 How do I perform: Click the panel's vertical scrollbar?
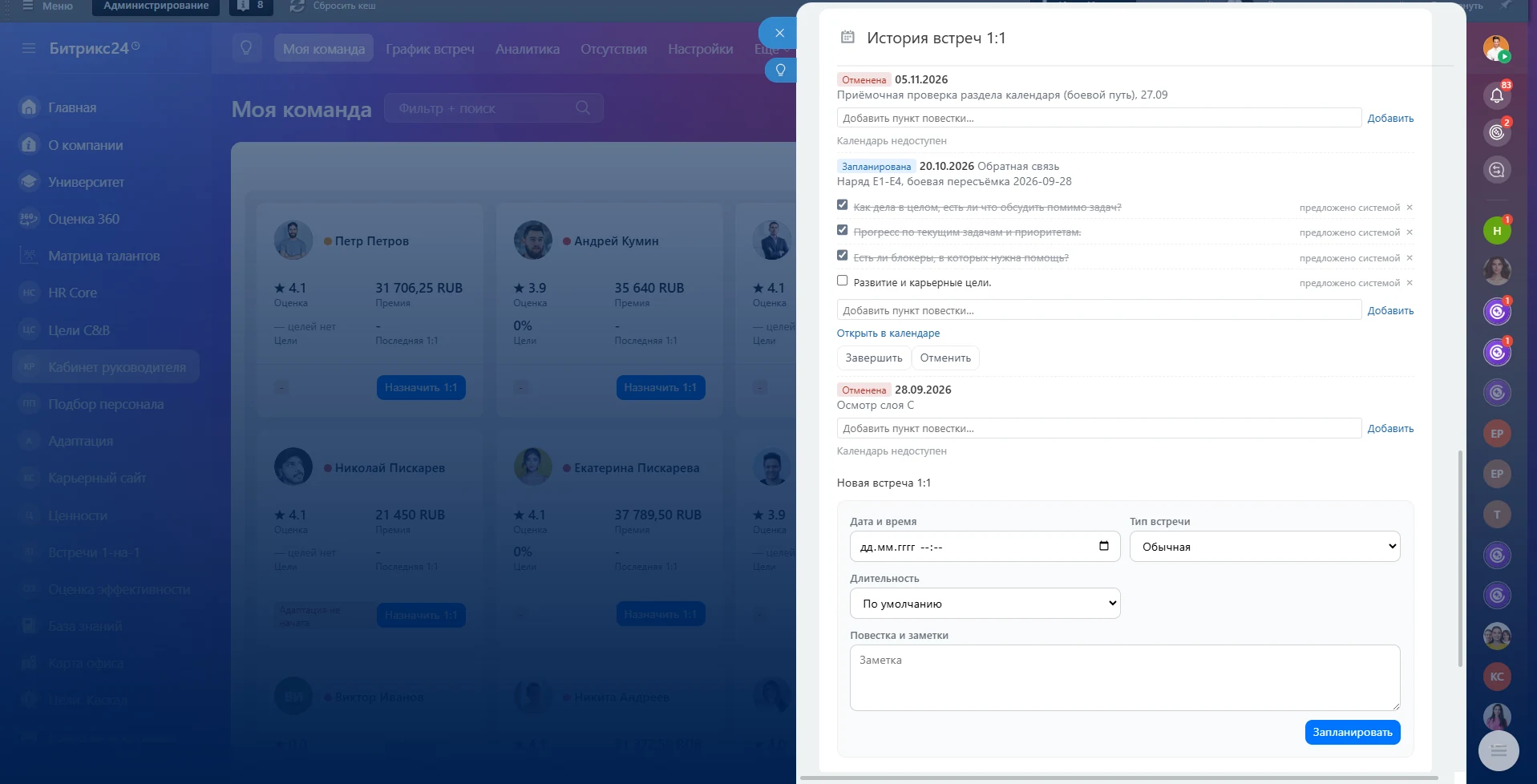click(1459, 558)
